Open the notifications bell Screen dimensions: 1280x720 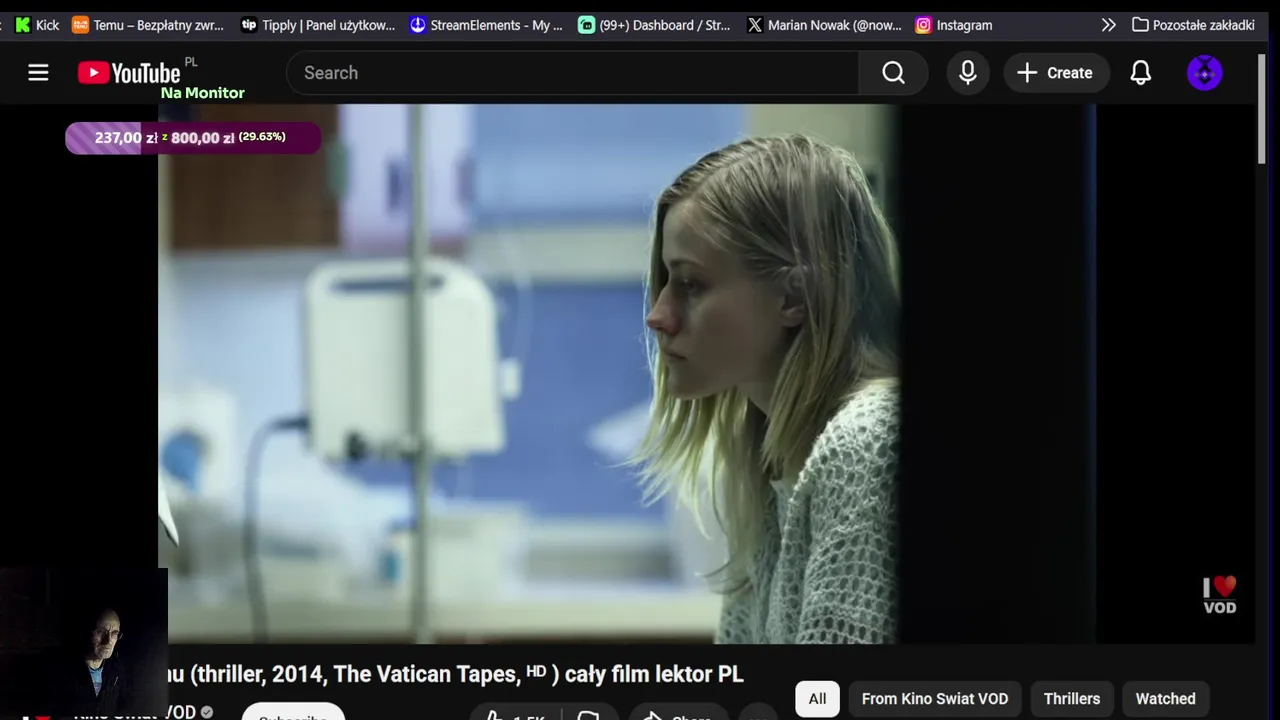1141,73
